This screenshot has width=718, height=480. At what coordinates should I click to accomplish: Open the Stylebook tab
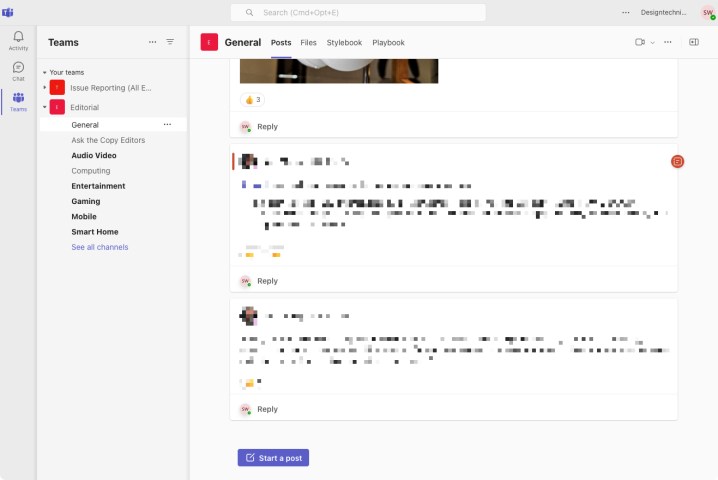(344, 43)
